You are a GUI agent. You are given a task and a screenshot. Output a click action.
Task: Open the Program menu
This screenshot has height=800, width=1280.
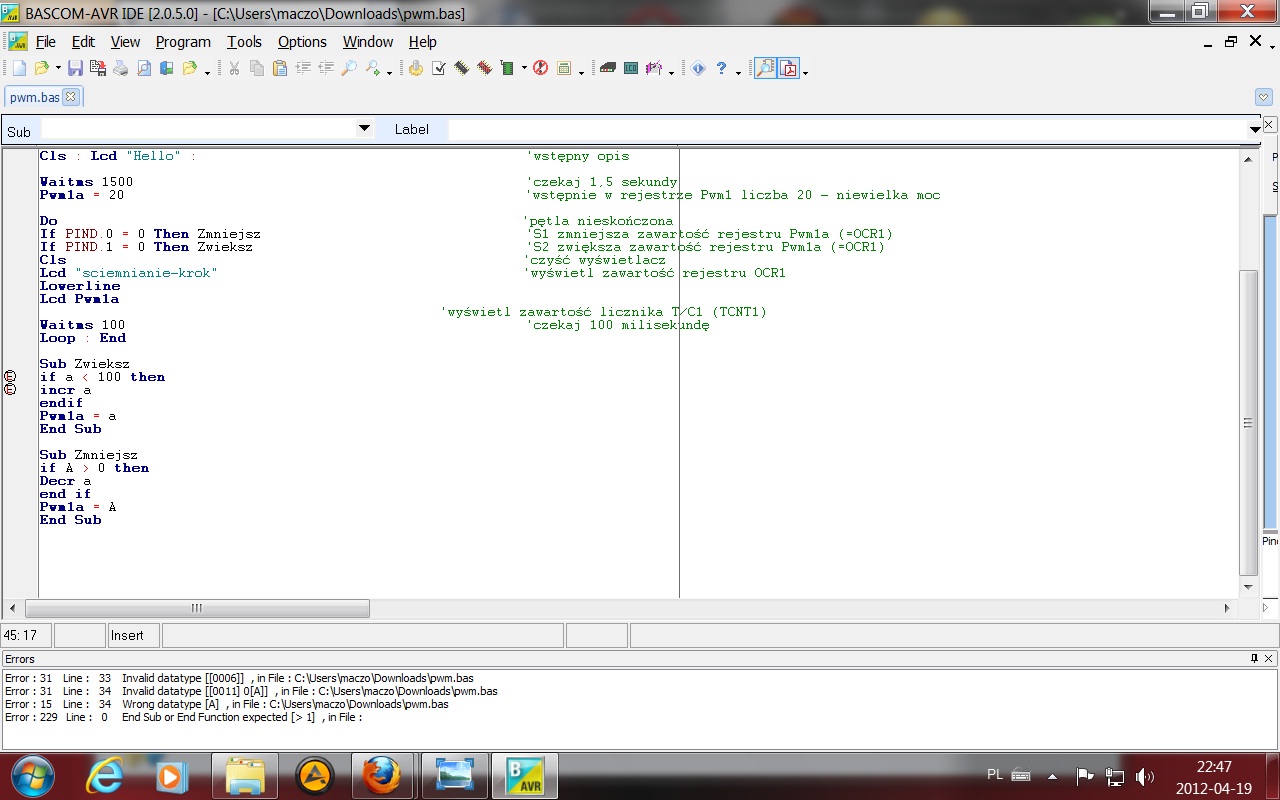[x=183, y=42]
